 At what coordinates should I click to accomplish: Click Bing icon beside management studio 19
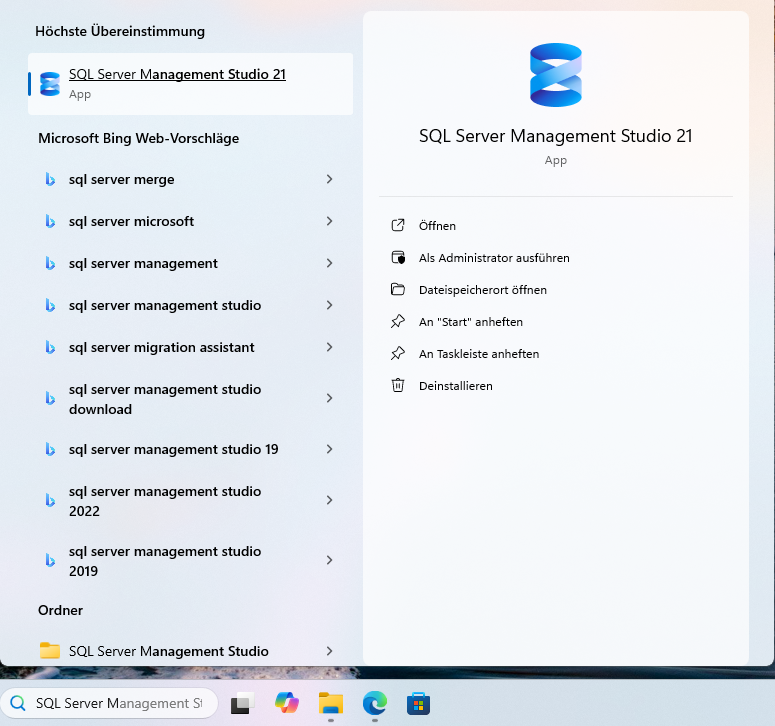(x=50, y=449)
